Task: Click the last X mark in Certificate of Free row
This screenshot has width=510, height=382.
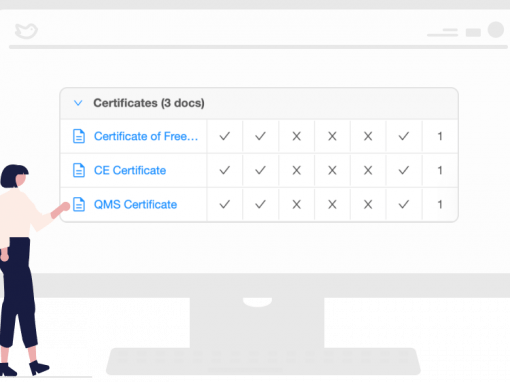Action: tap(368, 136)
